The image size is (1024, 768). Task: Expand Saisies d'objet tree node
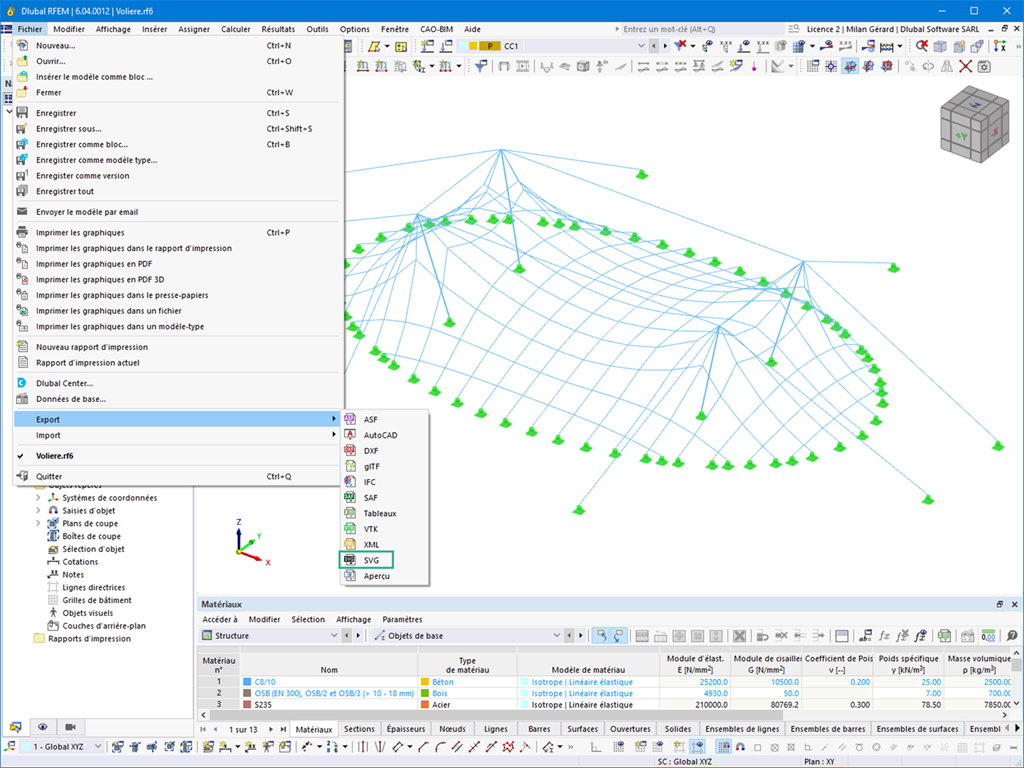38,510
